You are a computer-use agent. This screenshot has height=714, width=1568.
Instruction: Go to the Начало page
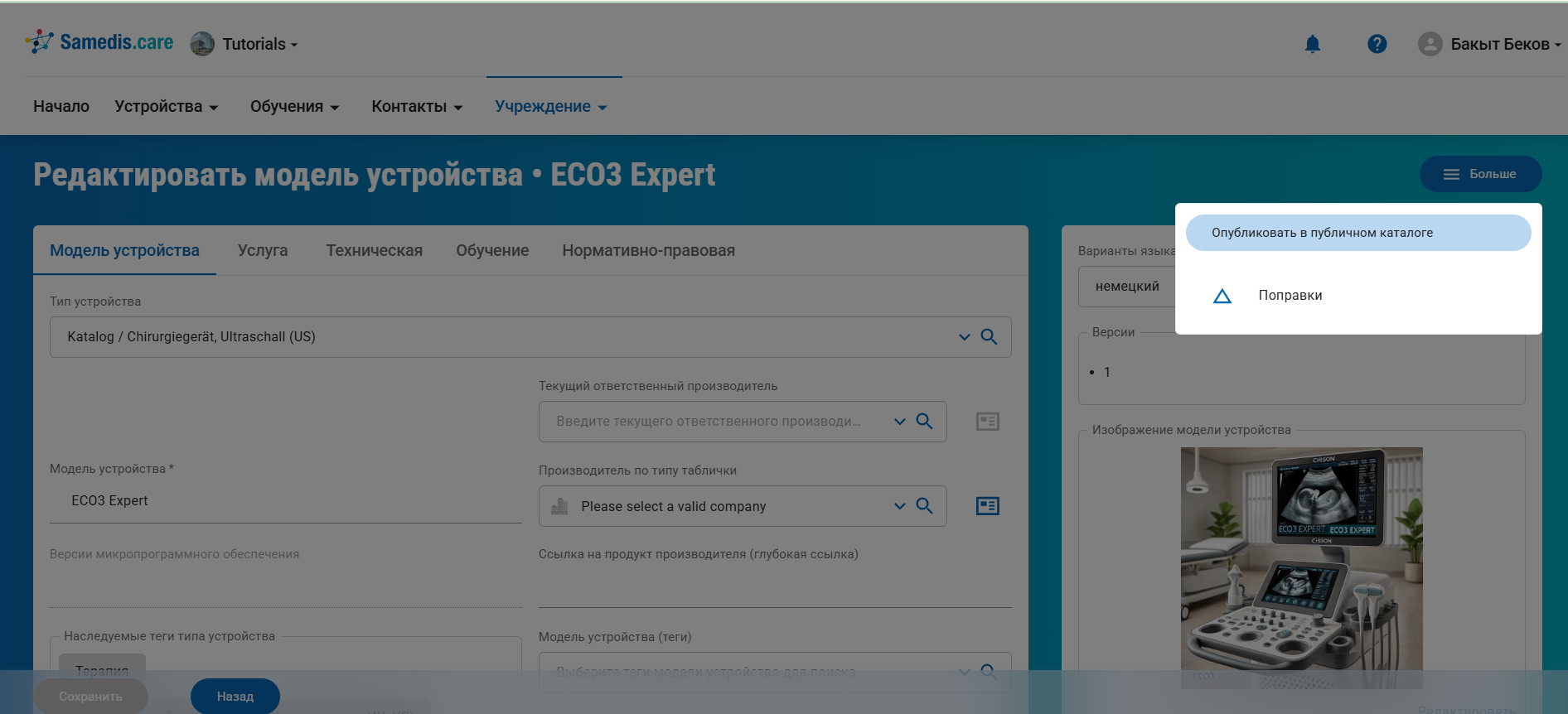61,106
